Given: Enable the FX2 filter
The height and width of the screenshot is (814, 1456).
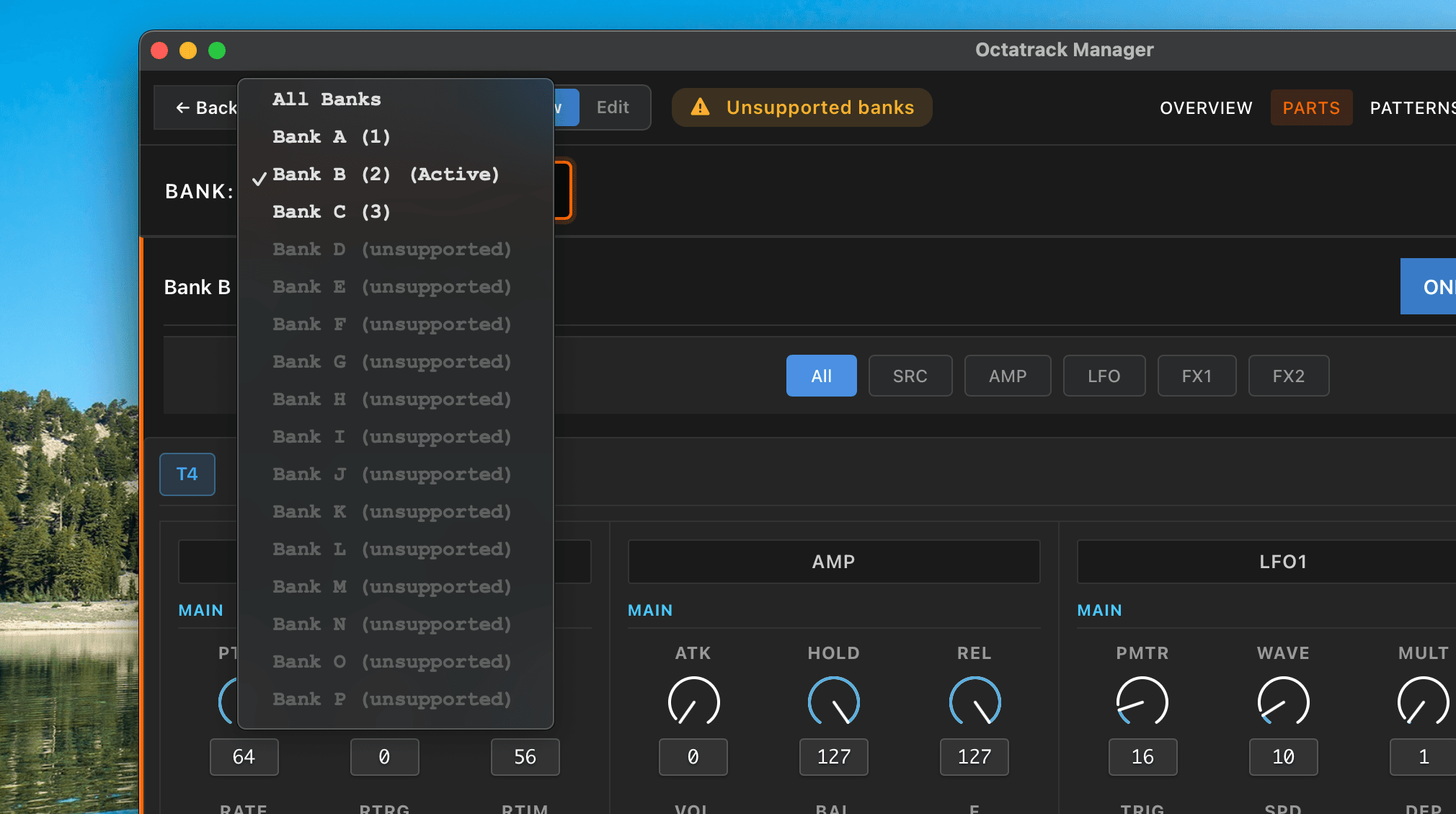Looking at the screenshot, I should click(1288, 376).
